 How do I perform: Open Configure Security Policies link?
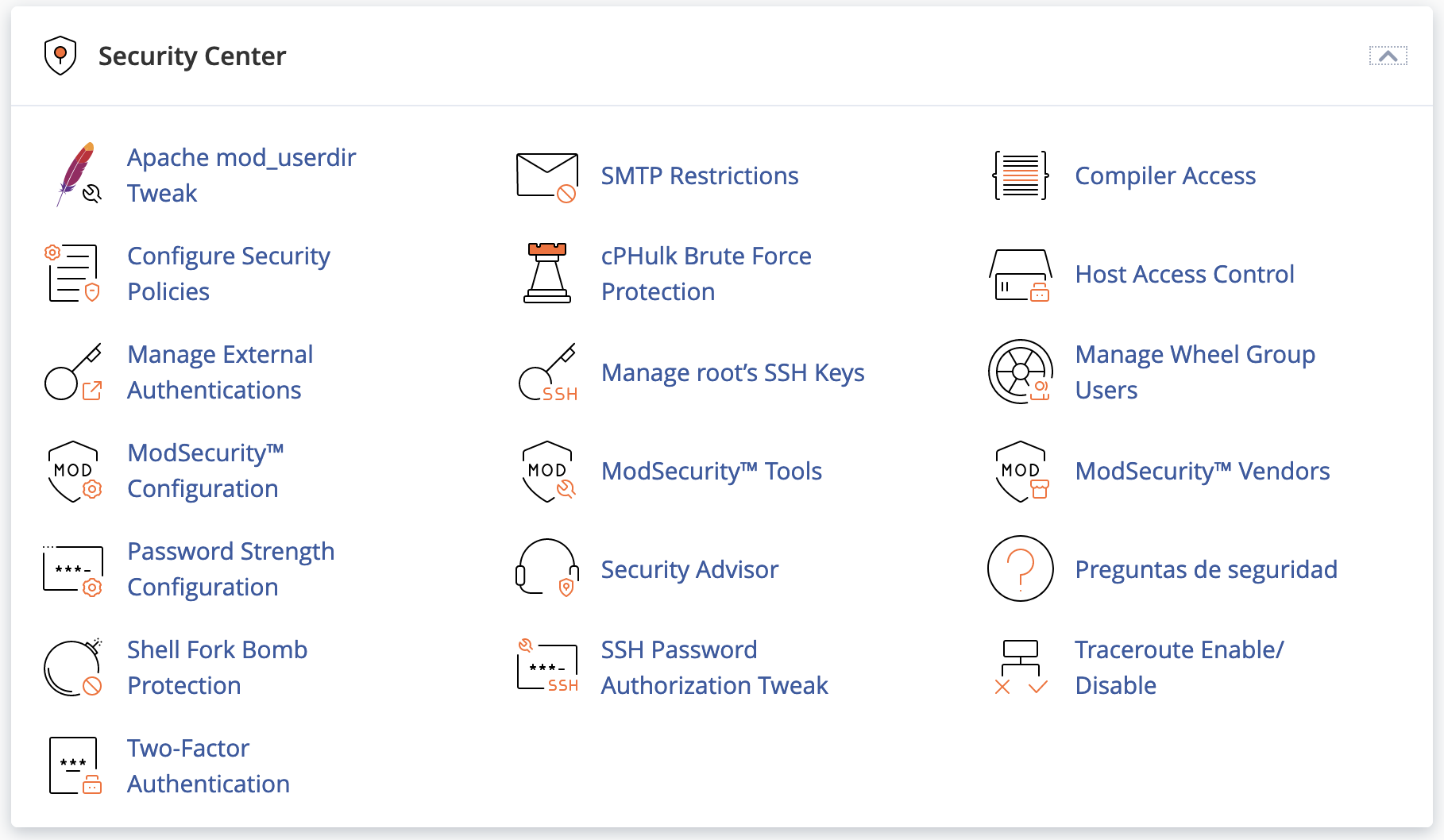(228, 274)
